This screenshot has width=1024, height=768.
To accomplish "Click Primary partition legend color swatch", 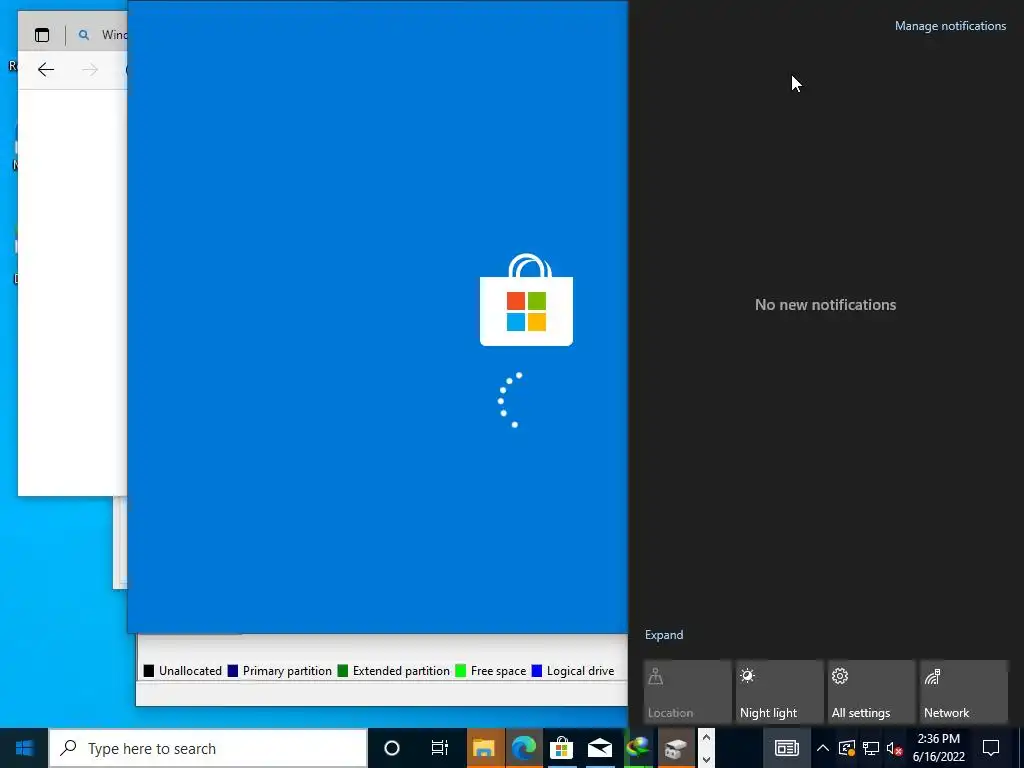I will click(x=232, y=671).
